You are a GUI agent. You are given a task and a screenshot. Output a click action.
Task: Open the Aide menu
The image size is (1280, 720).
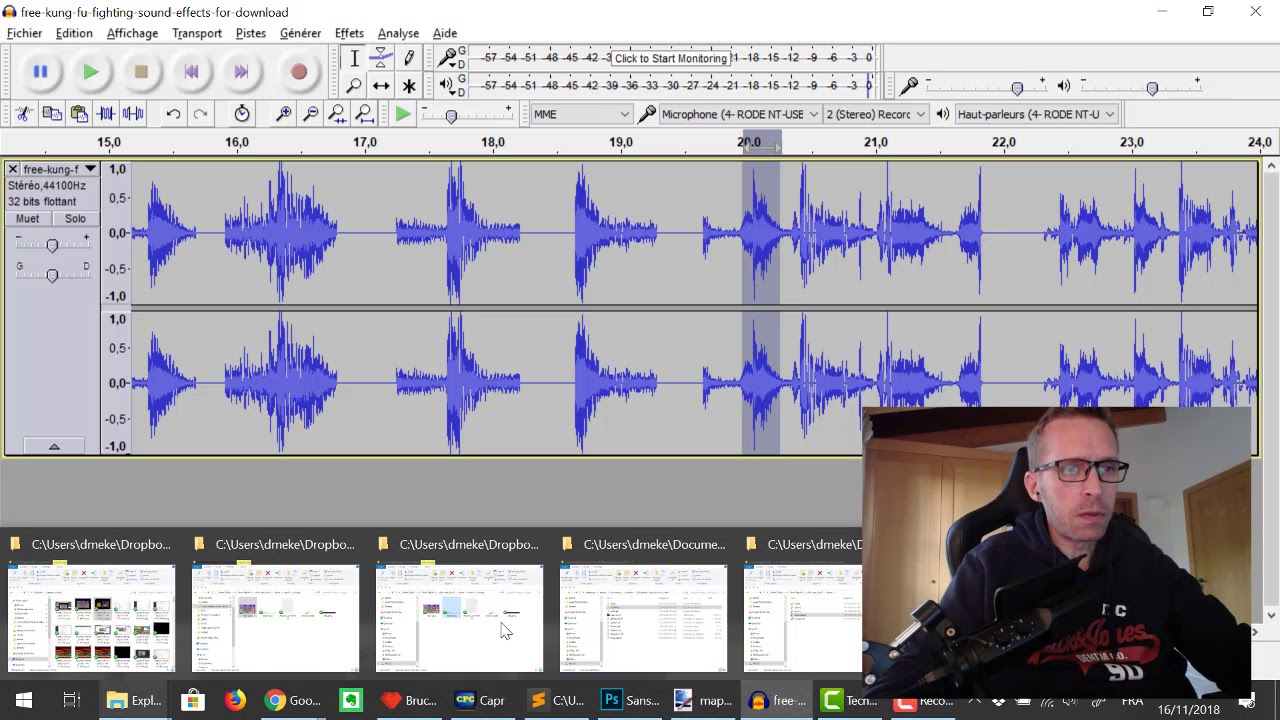tap(445, 33)
